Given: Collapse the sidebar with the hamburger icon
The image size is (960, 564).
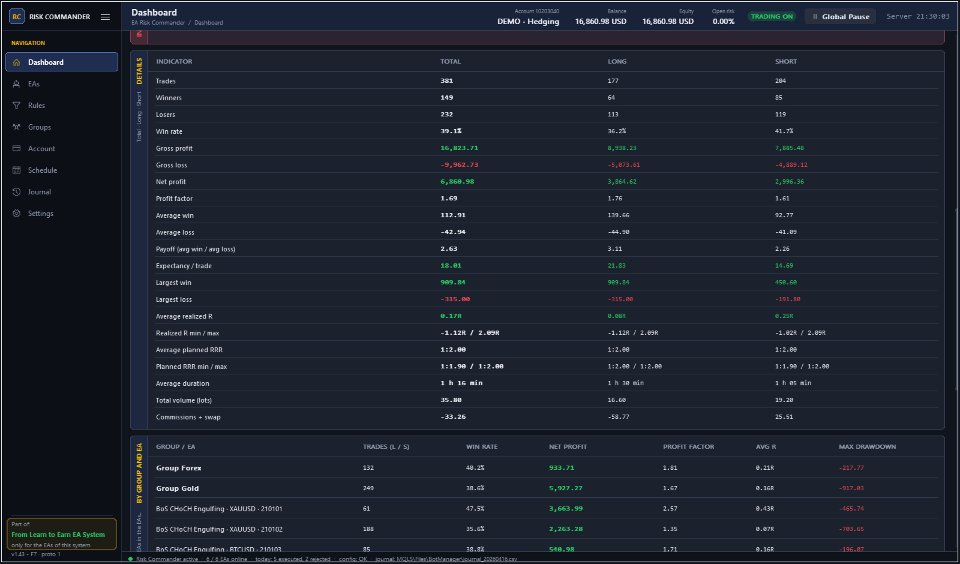Looking at the screenshot, I should click(105, 17).
